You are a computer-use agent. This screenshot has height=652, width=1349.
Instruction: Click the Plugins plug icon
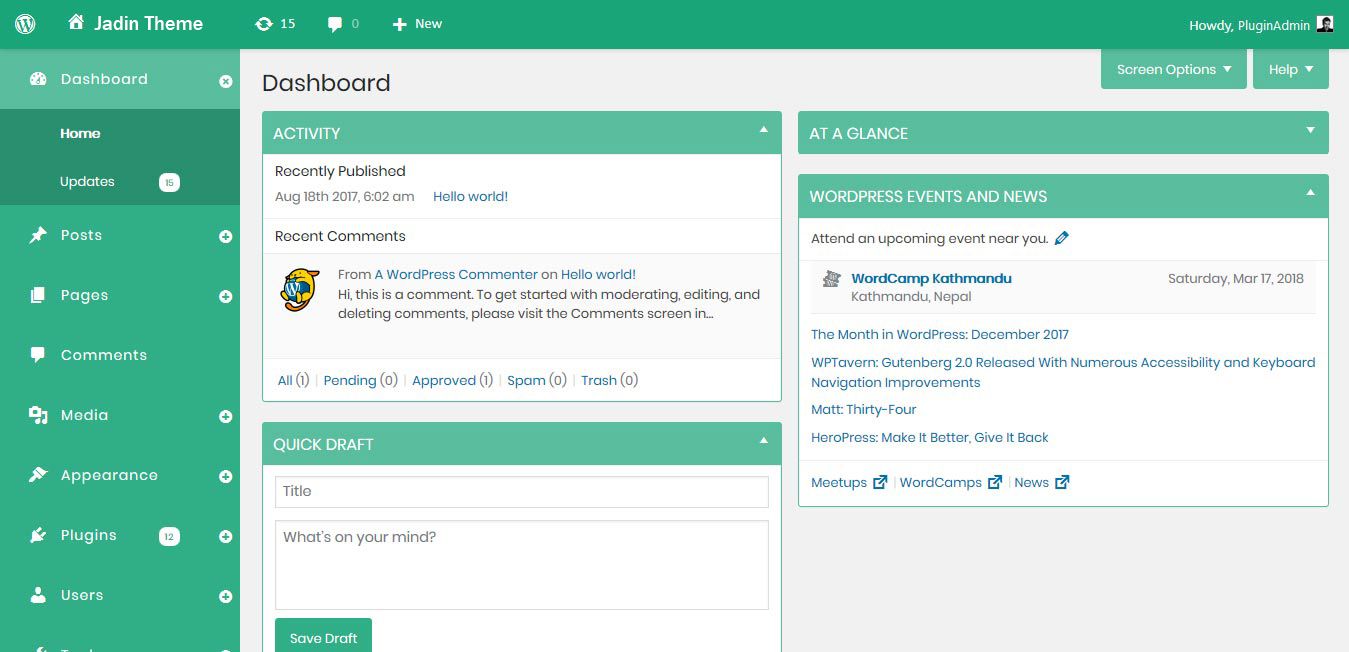point(38,535)
